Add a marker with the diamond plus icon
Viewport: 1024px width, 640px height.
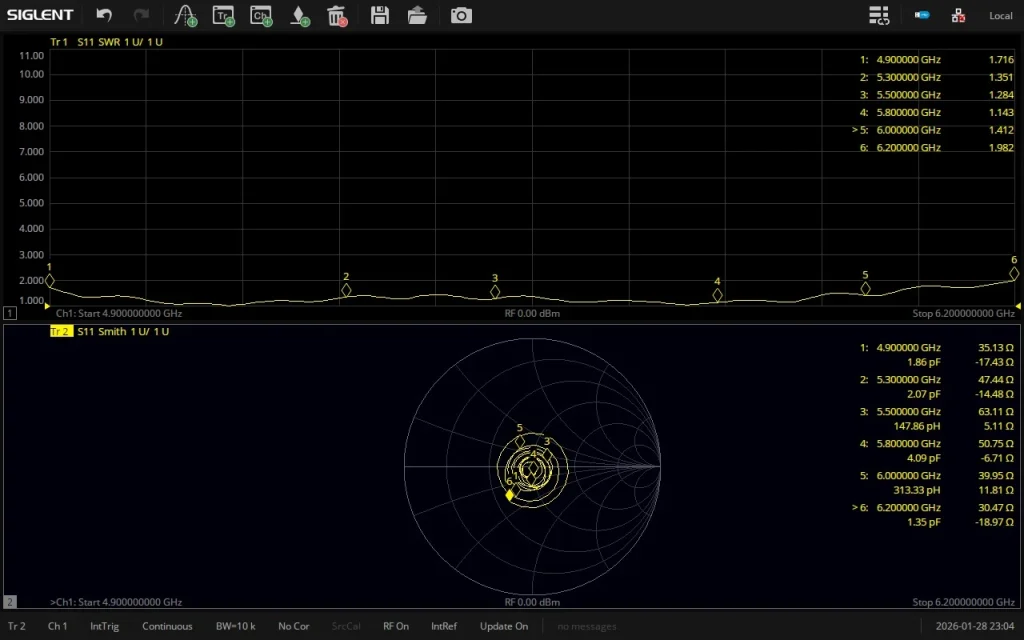pos(300,15)
